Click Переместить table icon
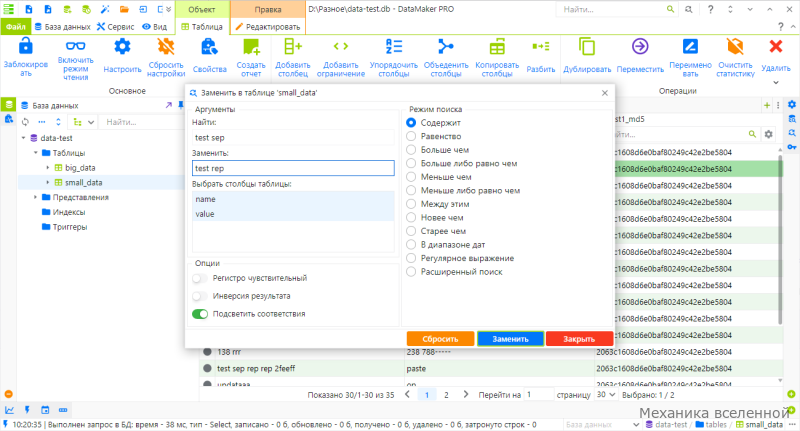The image size is (800, 431). click(640, 46)
